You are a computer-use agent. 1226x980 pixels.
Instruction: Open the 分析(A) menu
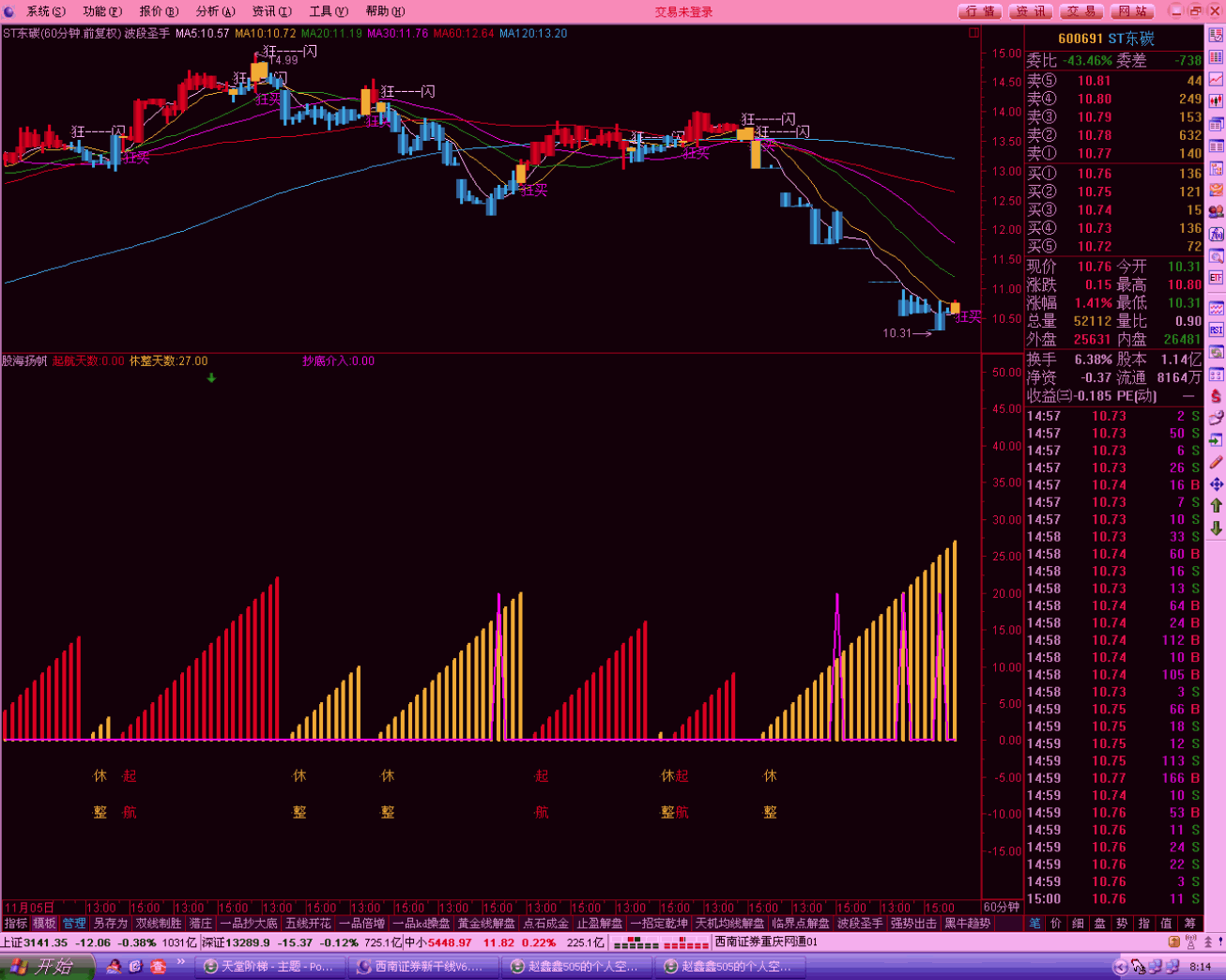tap(216, 11)
